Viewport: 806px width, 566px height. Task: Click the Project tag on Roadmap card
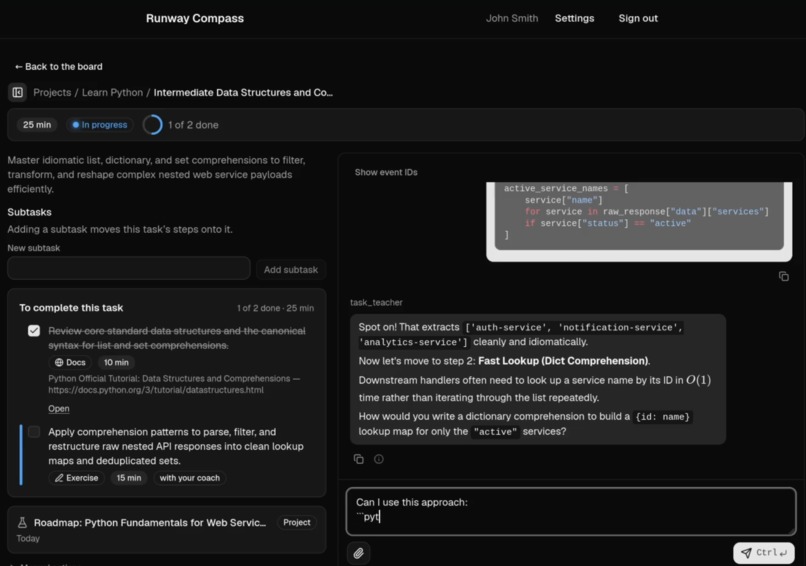point(297,522)
